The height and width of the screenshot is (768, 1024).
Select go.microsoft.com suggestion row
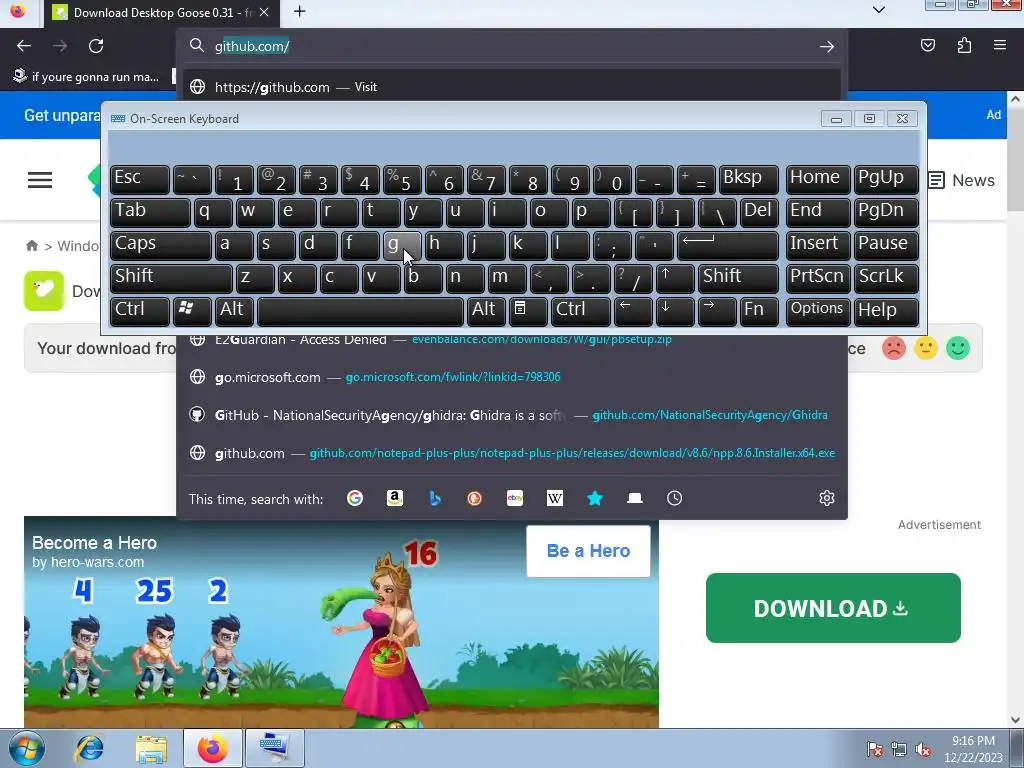point(512,377)
